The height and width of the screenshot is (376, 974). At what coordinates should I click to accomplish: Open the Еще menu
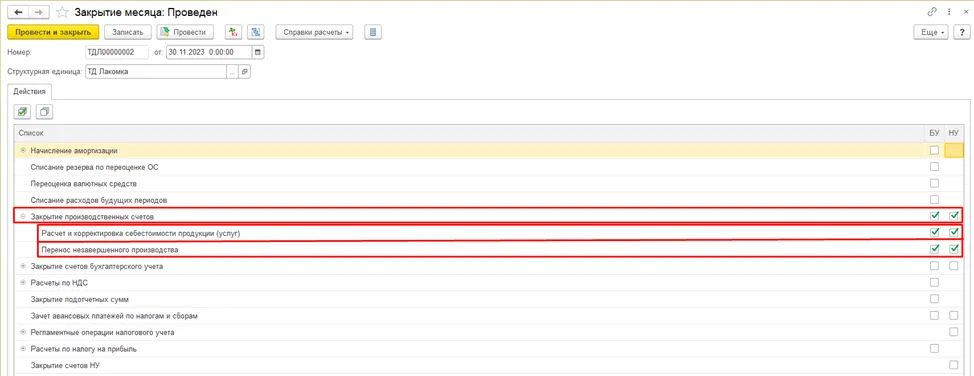coord(931,32)
